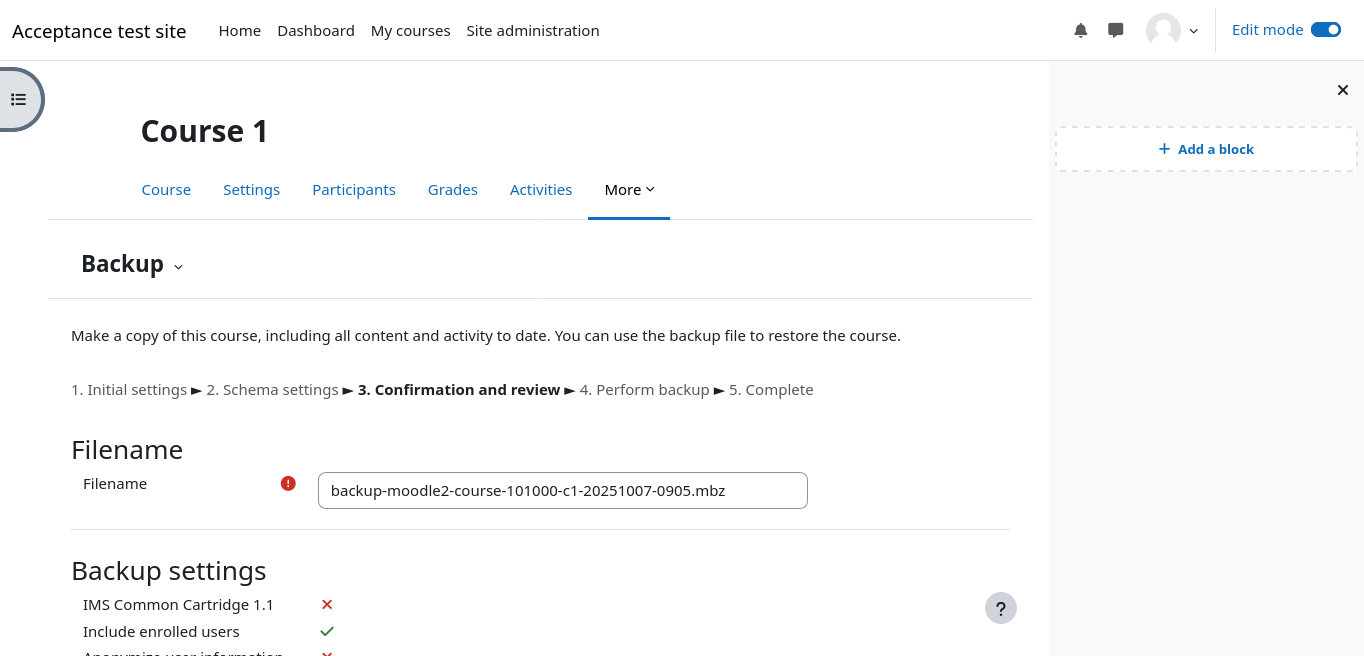Open Site administration menu item
The height and width of the screenshot is (656, 1364).
(x=532, y=31)
